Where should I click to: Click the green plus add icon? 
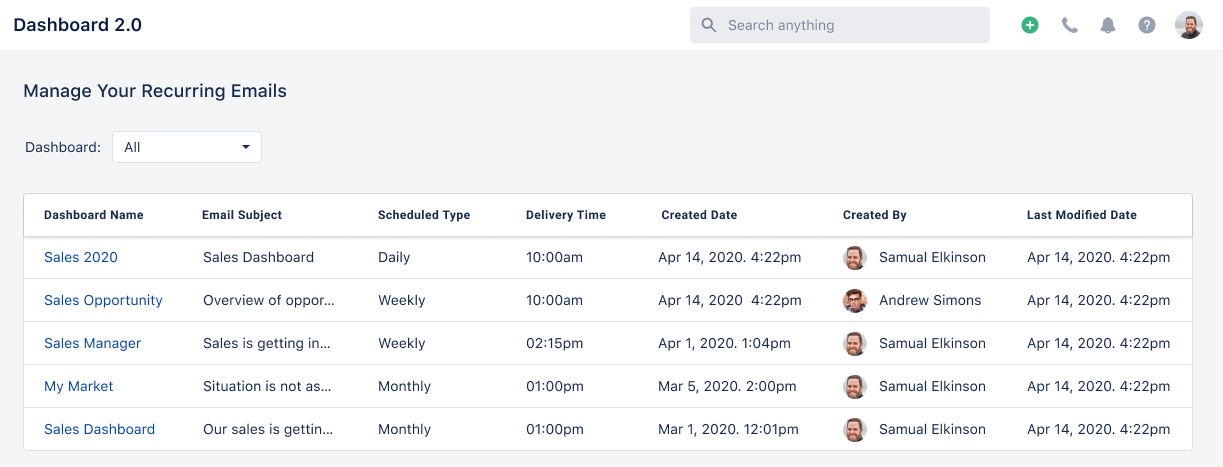point(1030,25)
